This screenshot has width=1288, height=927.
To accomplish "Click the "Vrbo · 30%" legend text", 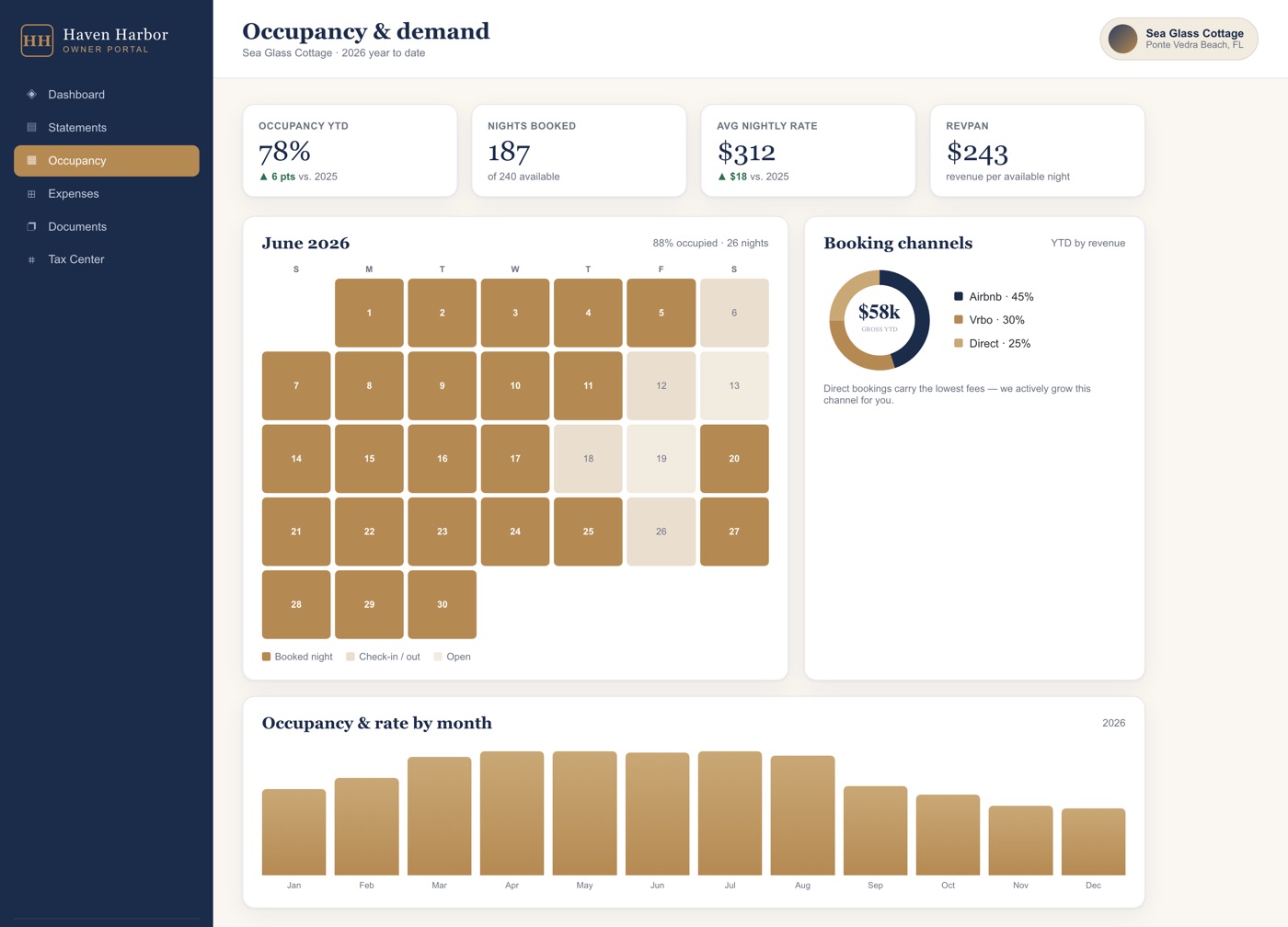I will point(996,320).
